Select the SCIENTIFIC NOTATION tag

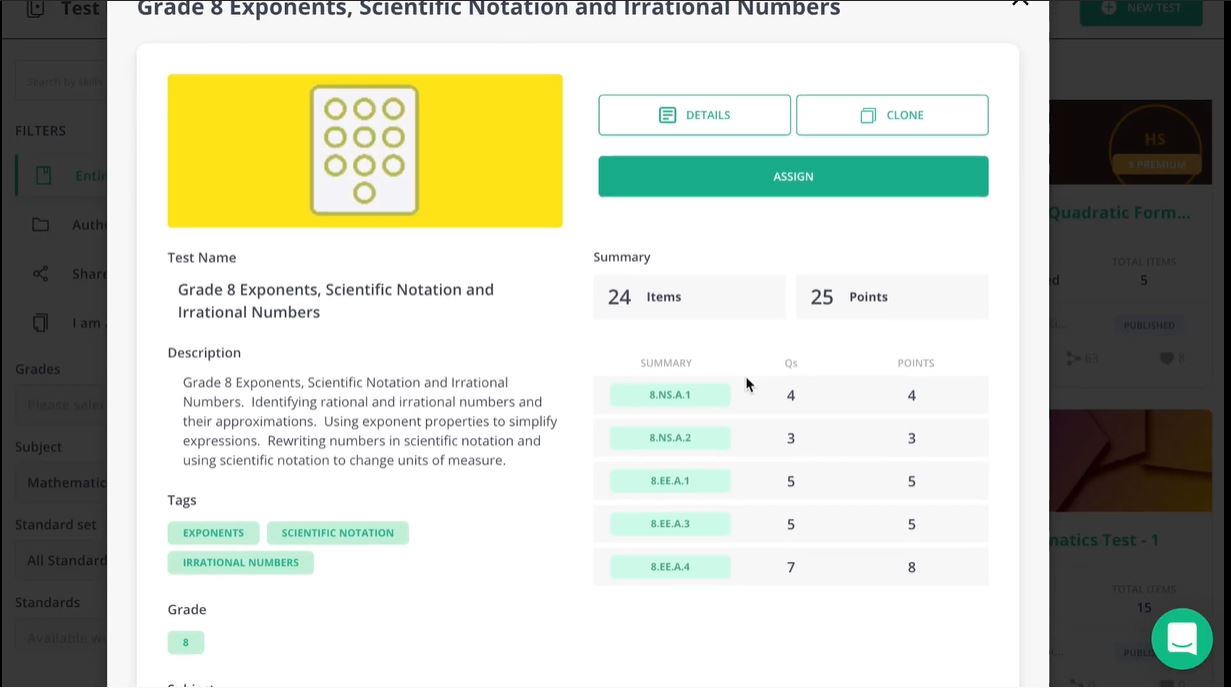pos(337,533)
